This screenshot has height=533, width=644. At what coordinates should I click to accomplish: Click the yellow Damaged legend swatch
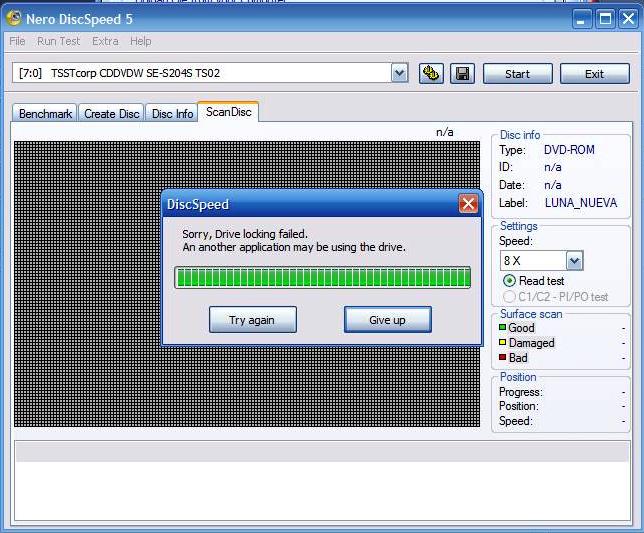(x=503, y=343)
